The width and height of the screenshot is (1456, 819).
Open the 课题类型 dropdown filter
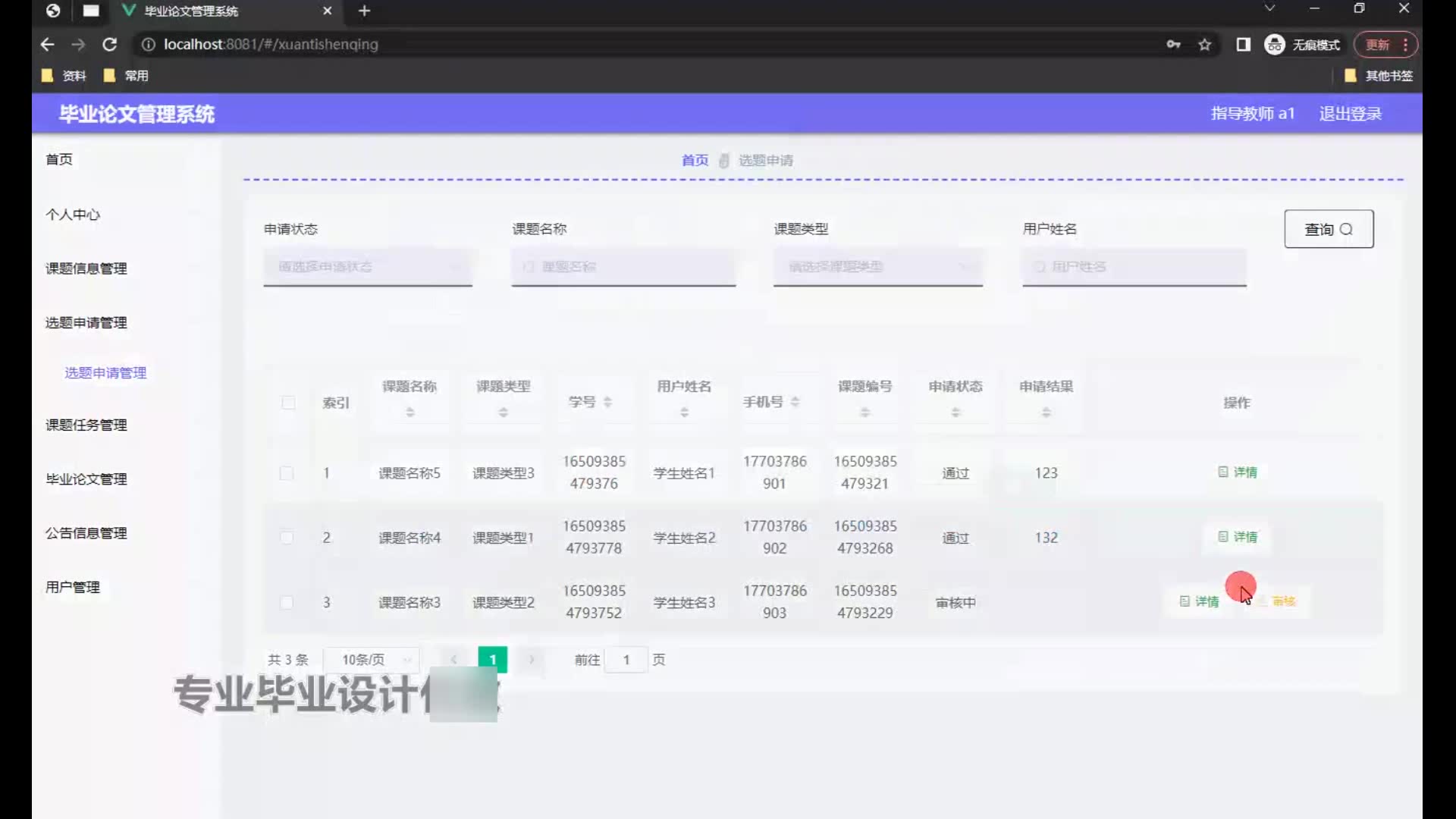[x=877, y=267]
